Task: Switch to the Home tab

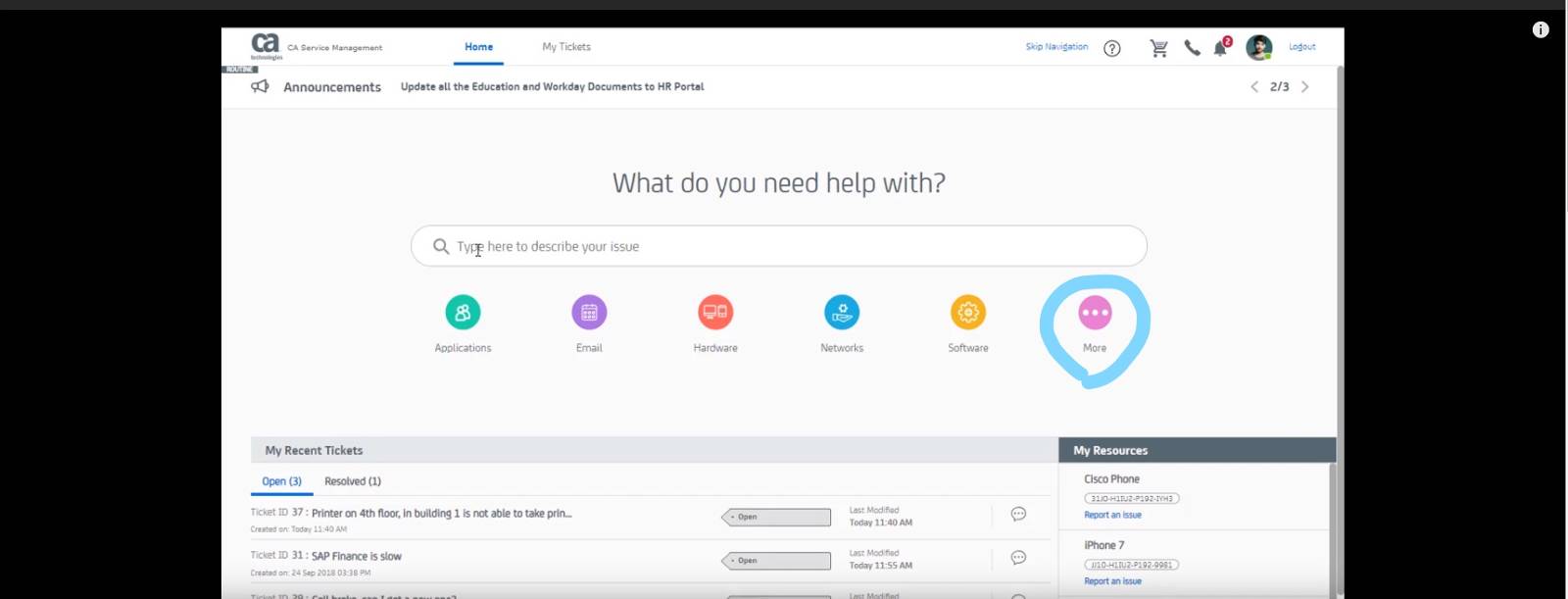Action: 479,47
